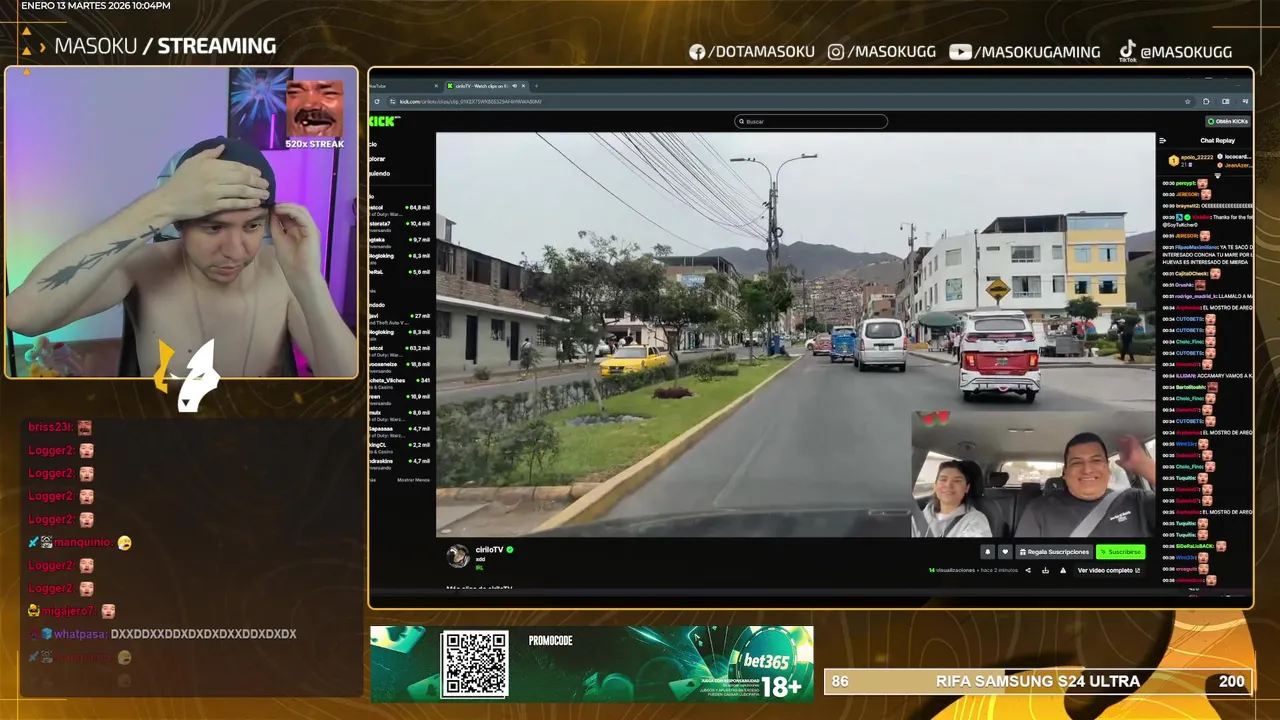The image size is (1280, 720).
Task: Close the cirilloTV browser tab
Action: pos(523,86)
